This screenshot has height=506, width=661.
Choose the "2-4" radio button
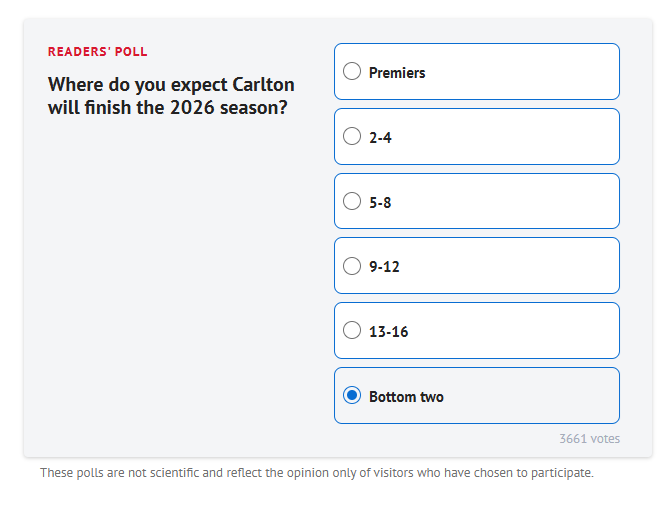(x=352, y=137)
